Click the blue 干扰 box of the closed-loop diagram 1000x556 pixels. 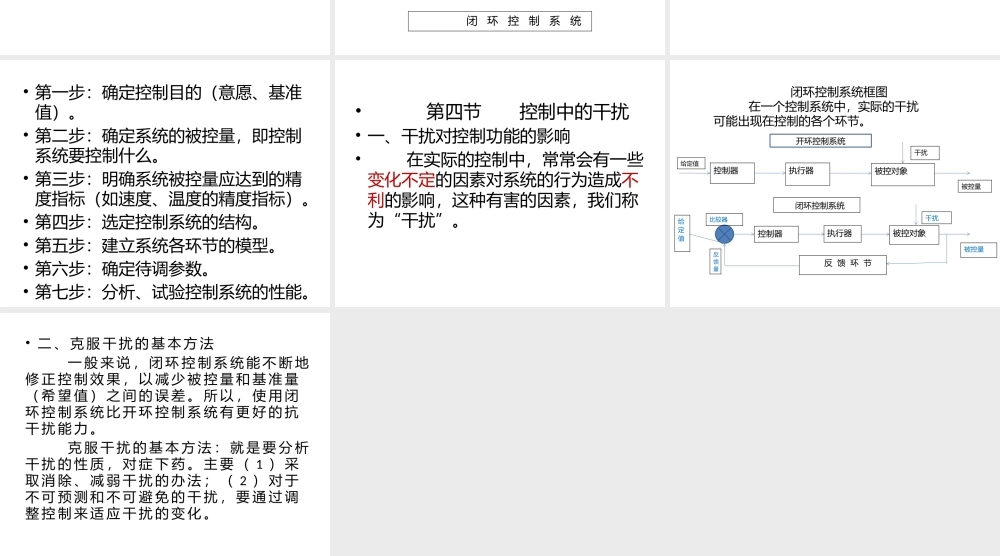pyautogui.click(x=937, y=218)
